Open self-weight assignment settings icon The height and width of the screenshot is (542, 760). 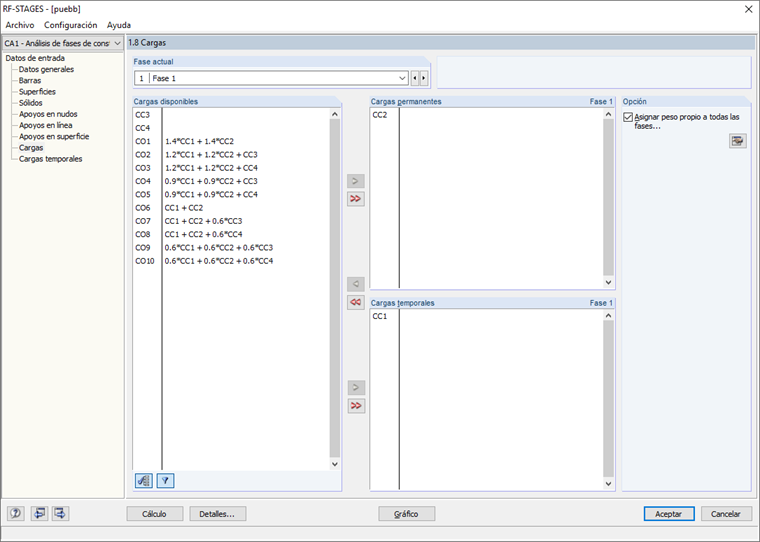(738, 141)
